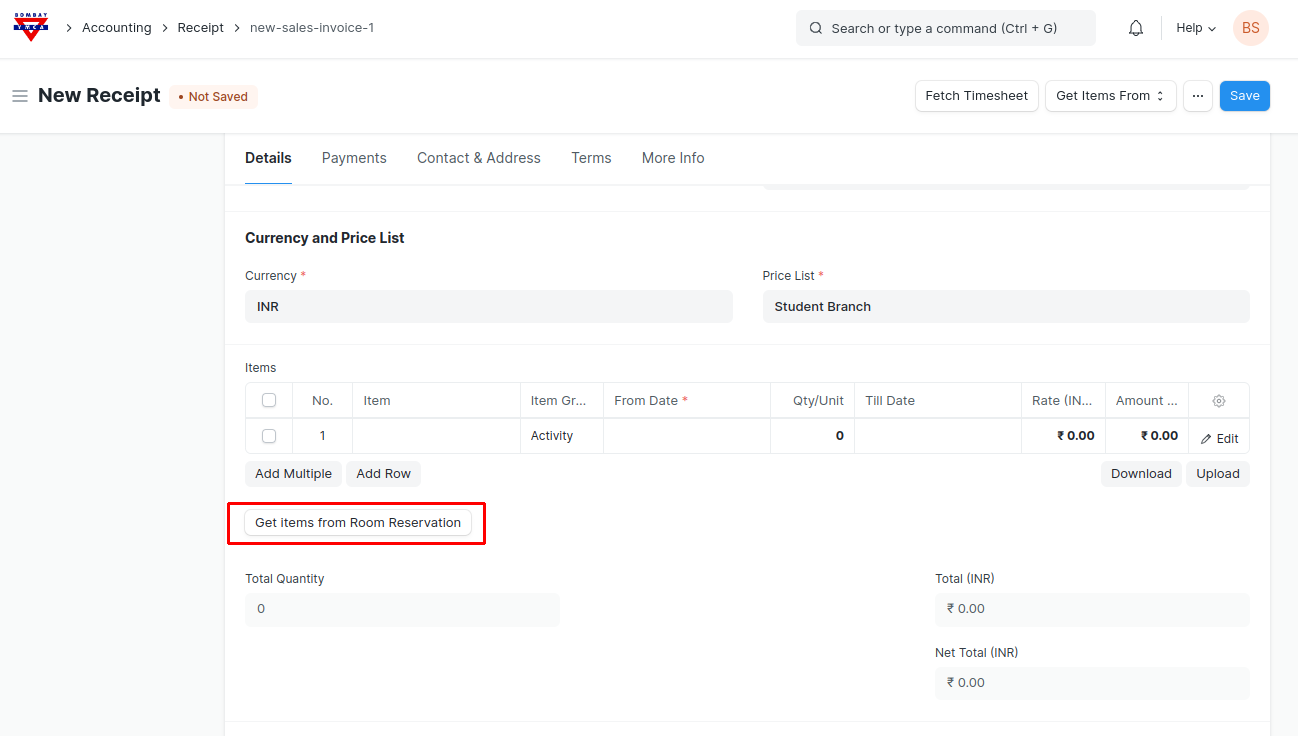Open the notifications bell
The width and height of the screenshot is (1298, 736).
(x=1136, y=28)
